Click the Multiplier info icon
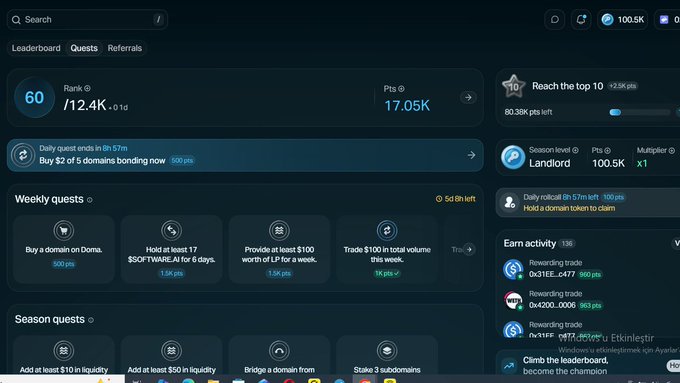 tap(671, 151)
